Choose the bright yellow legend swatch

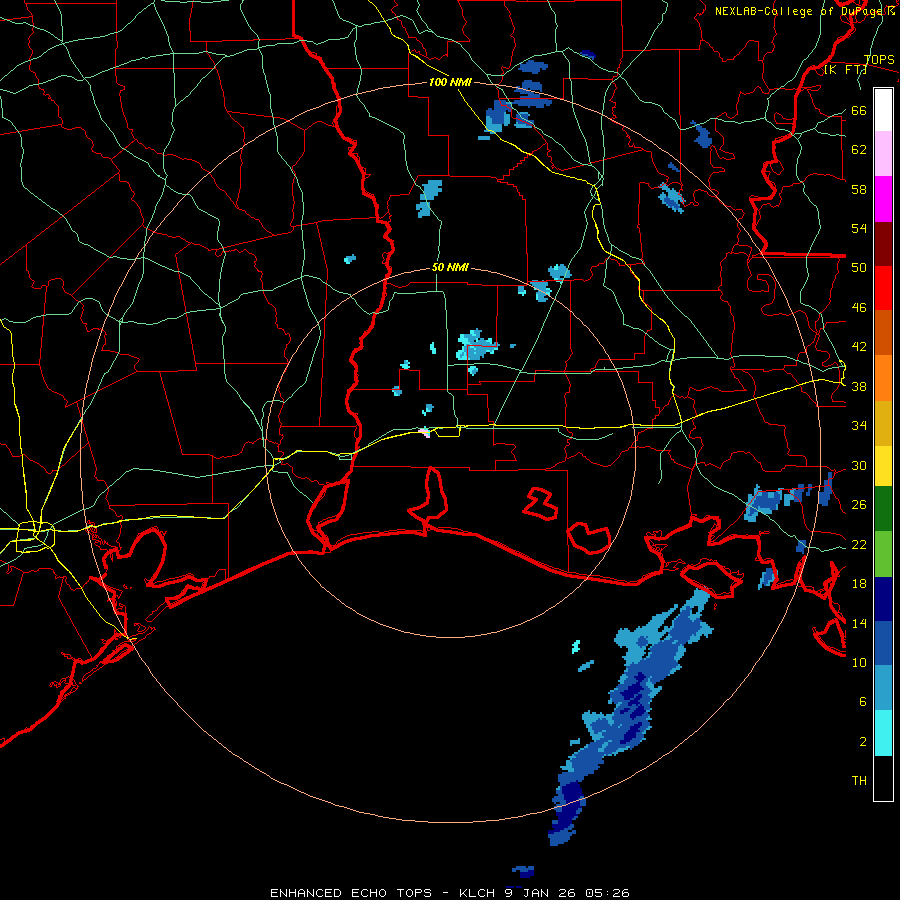point(883,465)
